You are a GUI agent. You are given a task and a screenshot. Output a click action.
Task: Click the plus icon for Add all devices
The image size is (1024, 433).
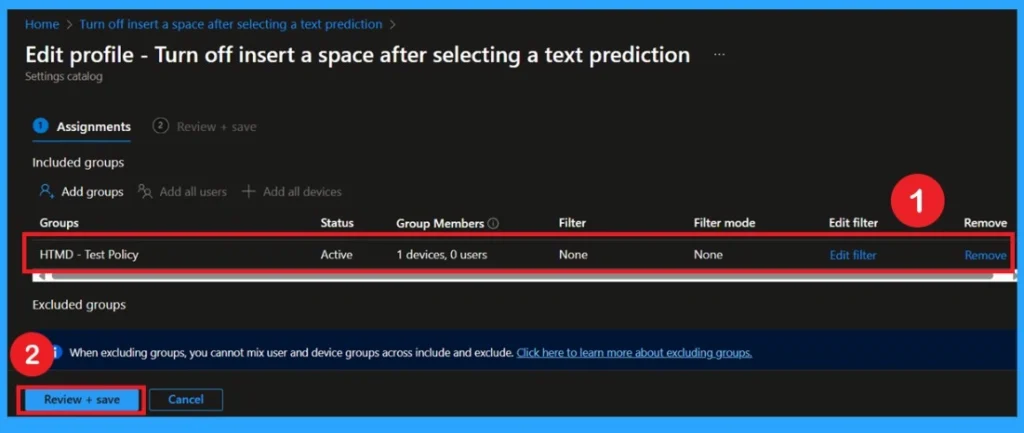pyautogui.click(x=249, y=191)
